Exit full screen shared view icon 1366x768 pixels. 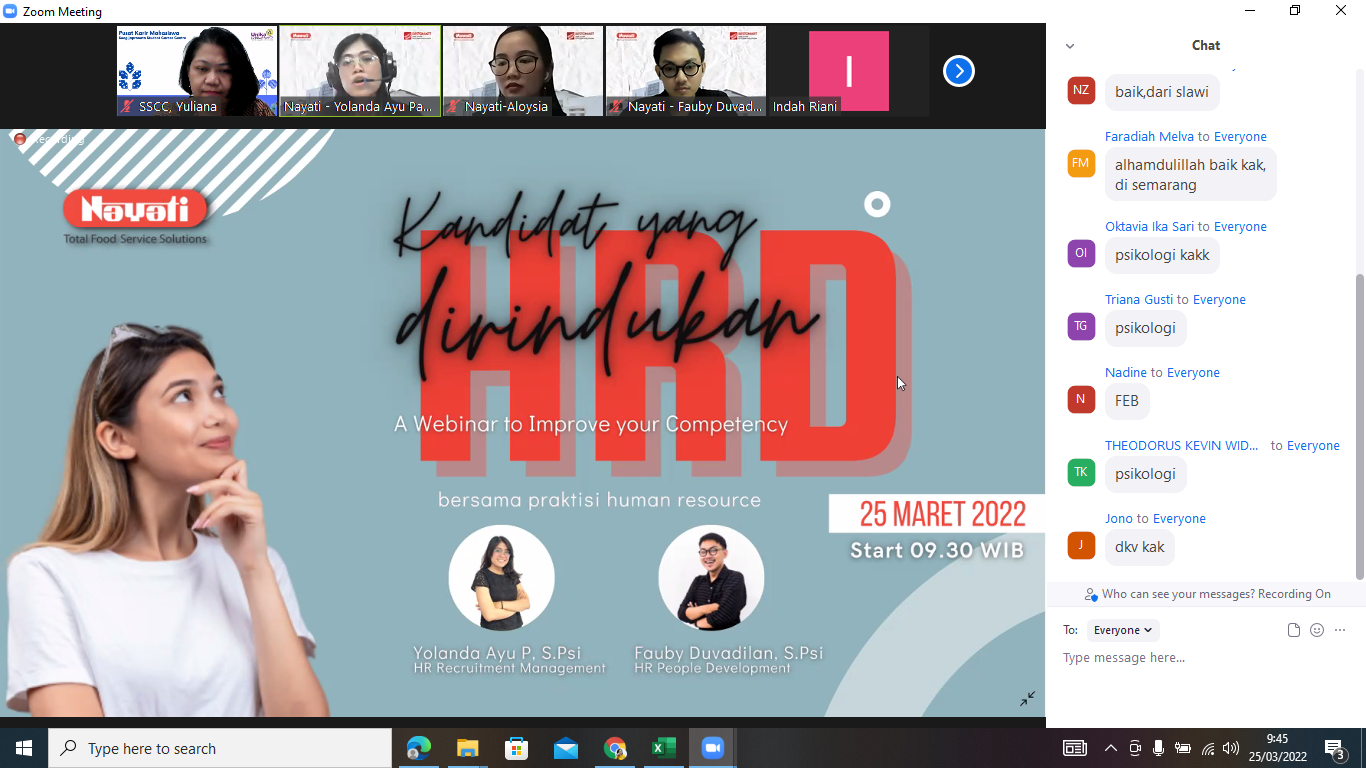[1027, 699]
